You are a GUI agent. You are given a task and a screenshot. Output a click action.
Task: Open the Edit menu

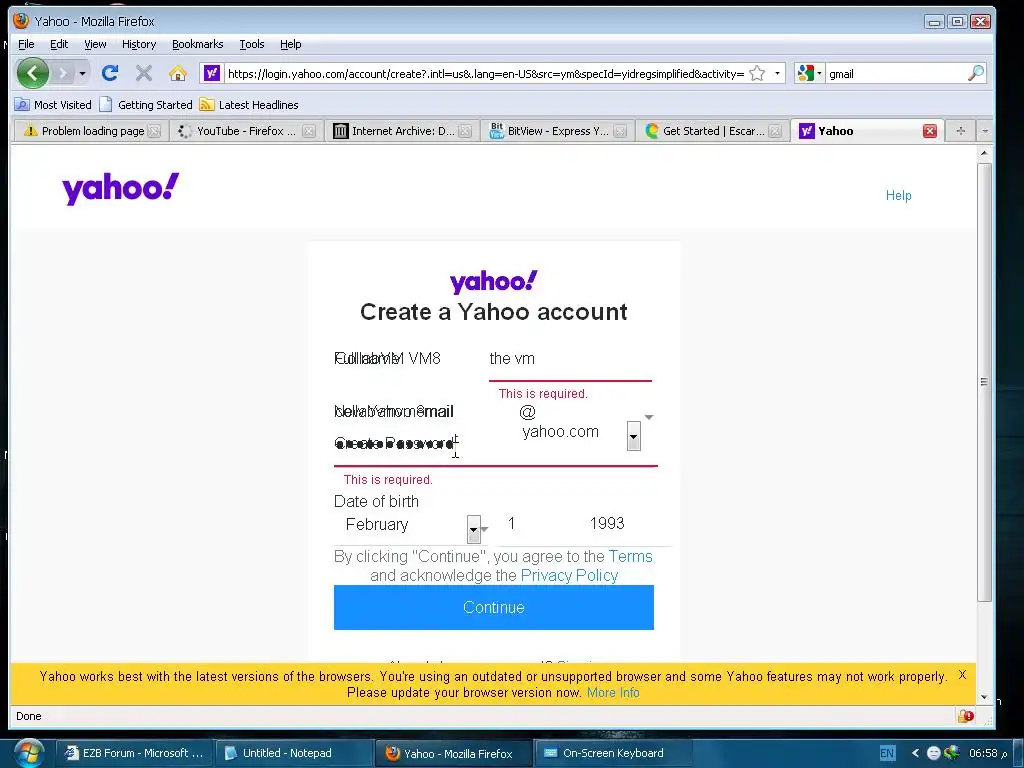tap(59, 44)
